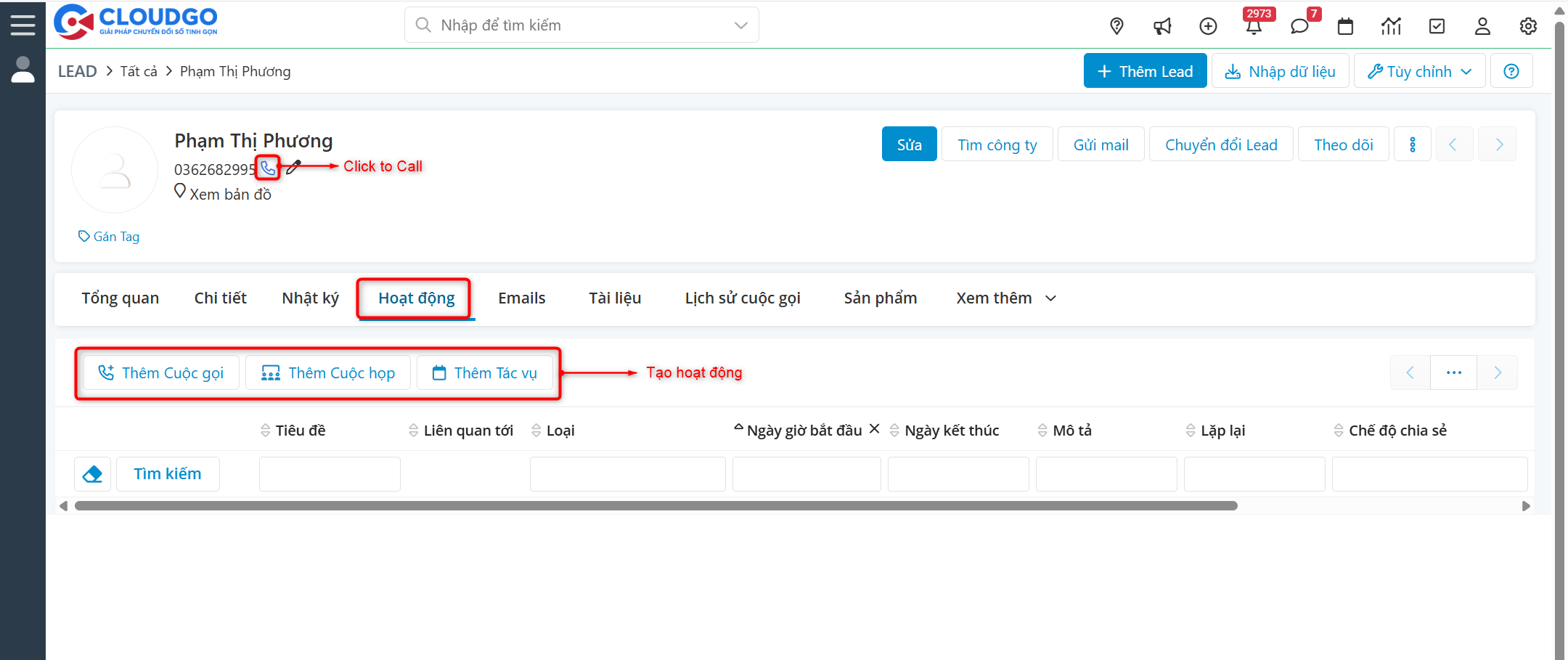
Task: Toggle sorting on the Mô tả column
Action: coord(1043,430)
